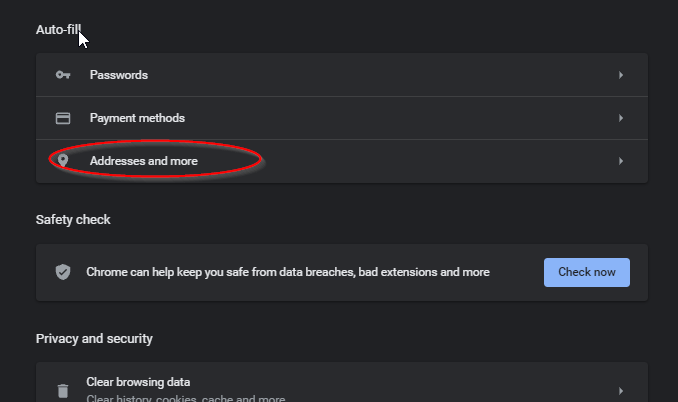
Task: Expand the Payment methods row arrow
Action: (621, 118)
